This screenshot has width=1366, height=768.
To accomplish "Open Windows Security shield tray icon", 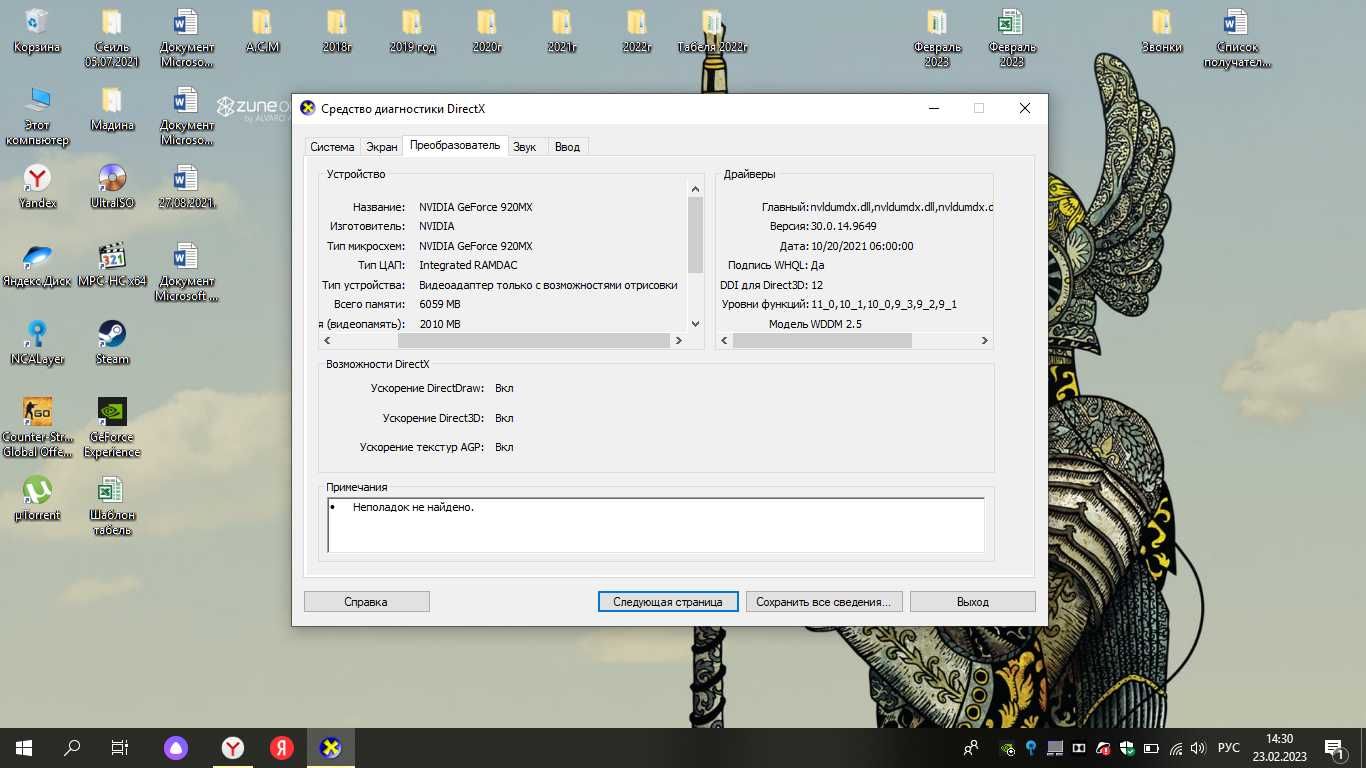I will tap(1127, 748).
